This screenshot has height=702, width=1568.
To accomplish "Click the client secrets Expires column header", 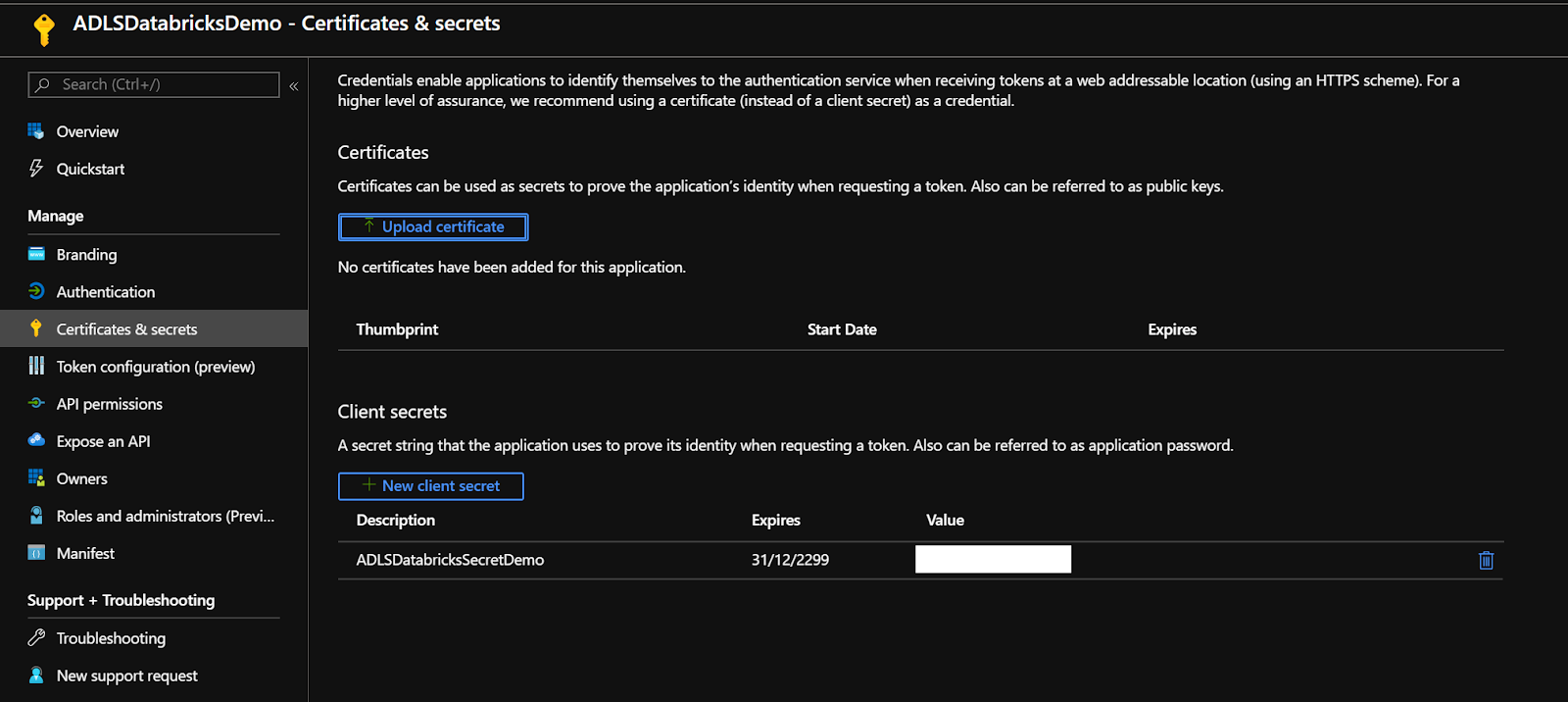I will coord(776,520).
